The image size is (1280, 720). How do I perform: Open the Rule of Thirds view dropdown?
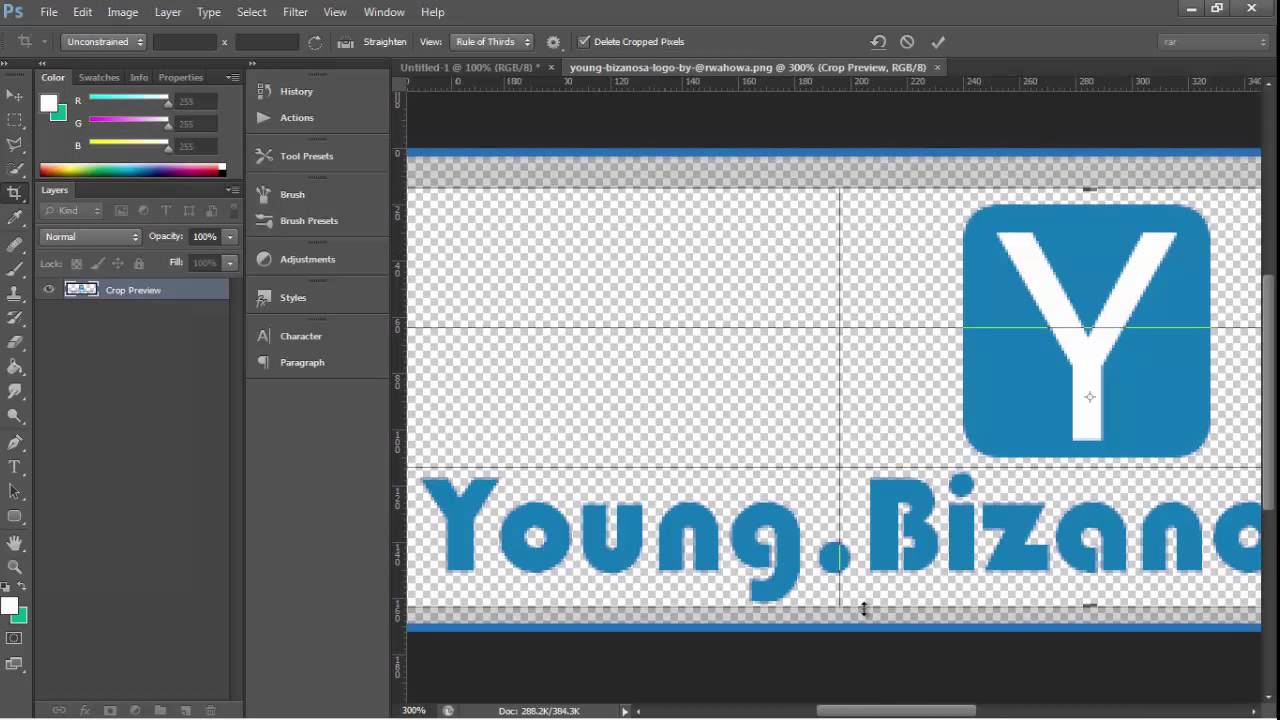click(492, 42)
